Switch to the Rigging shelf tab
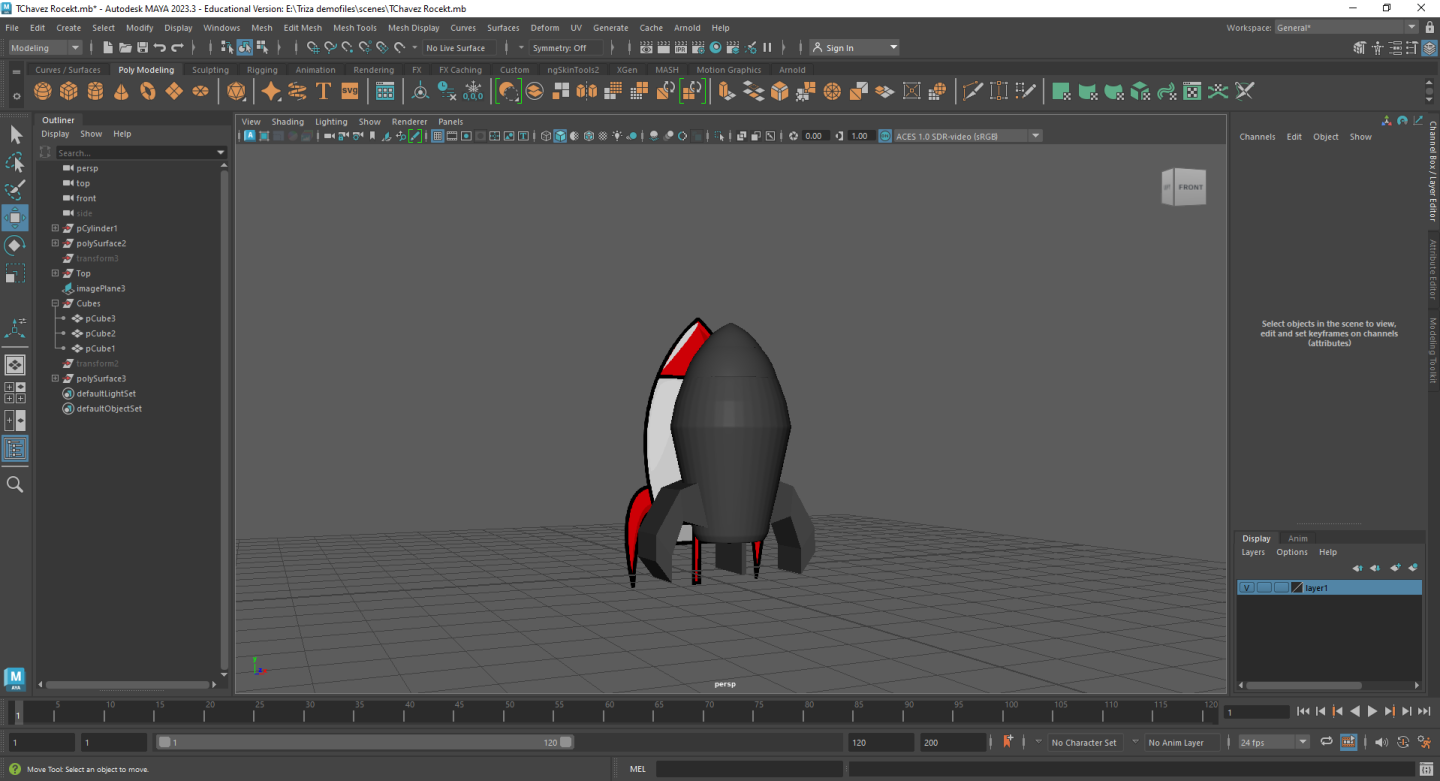The height and width of the screenshot is (781, 1440). tap(262, 70)
